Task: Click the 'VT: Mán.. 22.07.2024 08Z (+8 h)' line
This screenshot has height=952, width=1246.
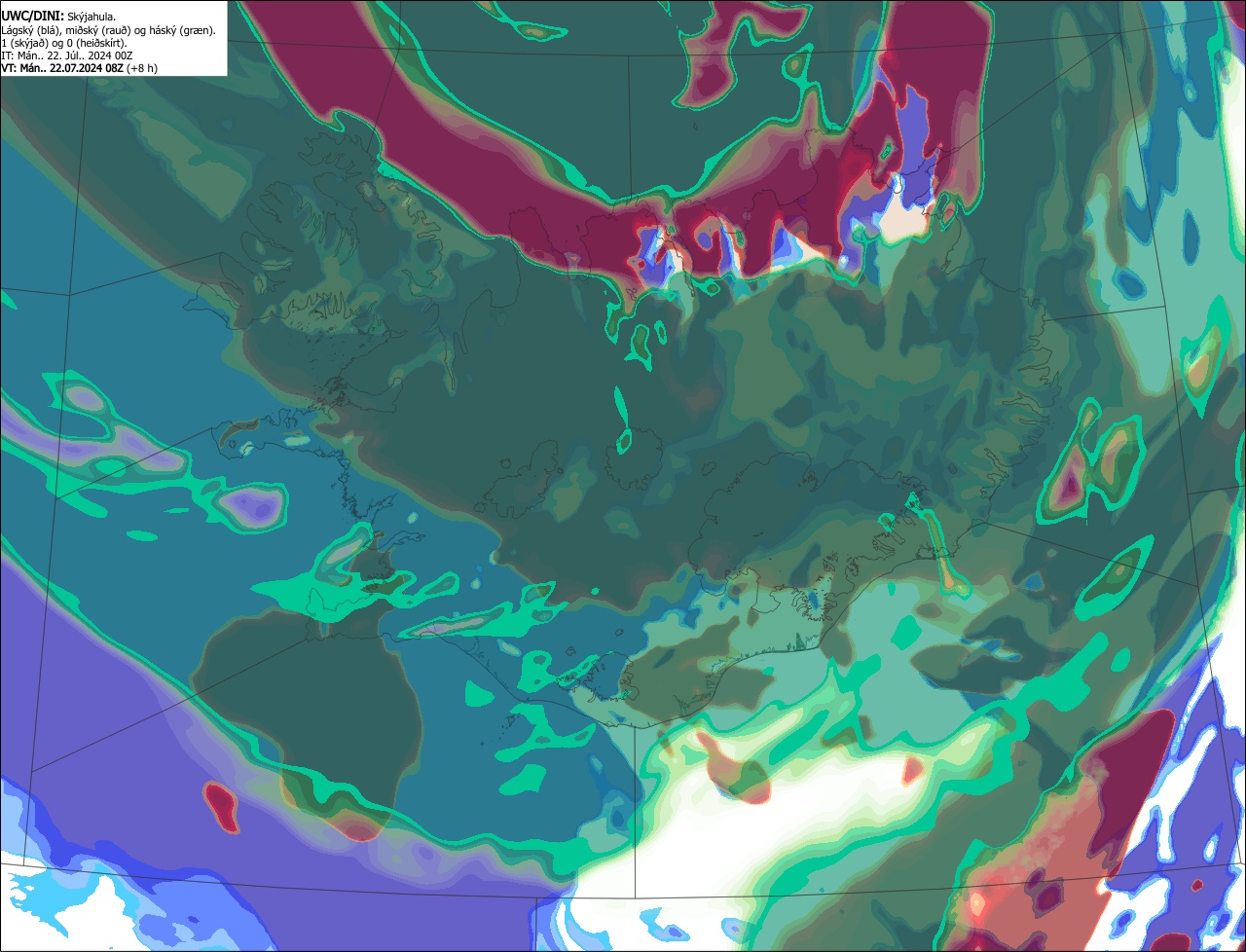Action: click(79, 68)
